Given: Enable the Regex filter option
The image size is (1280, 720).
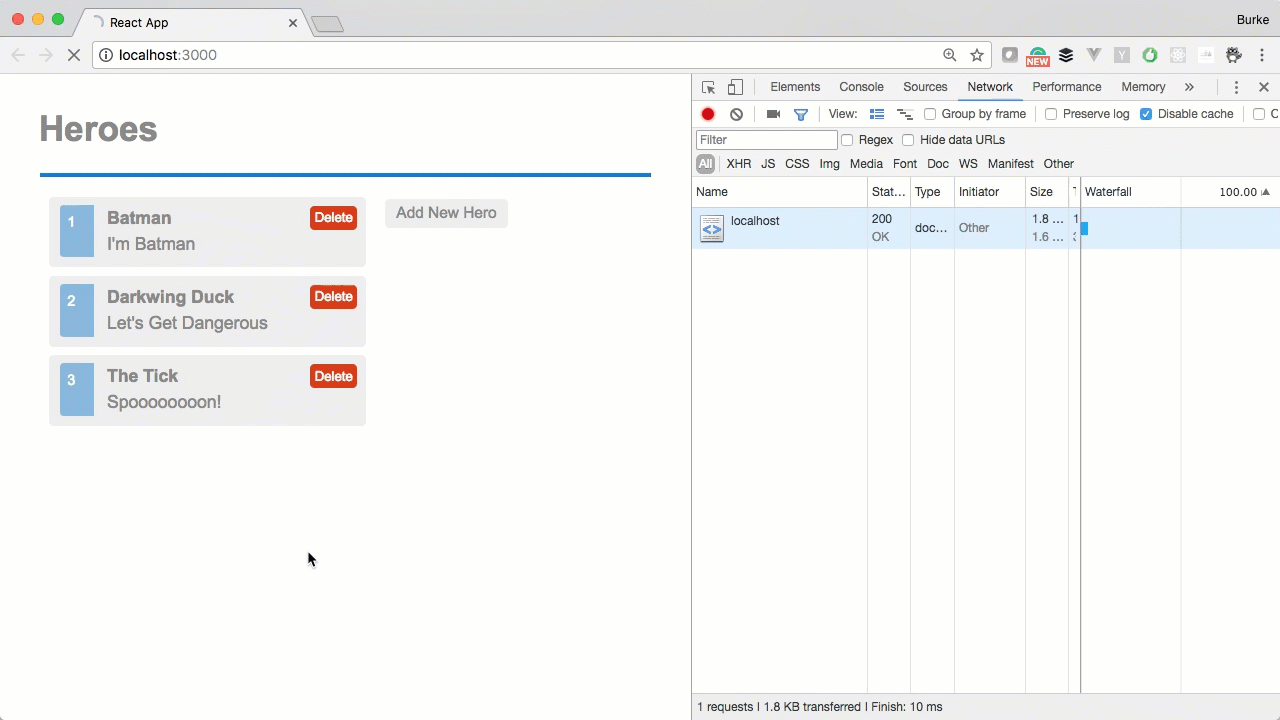Looking at the screenshot, I should point(847,140).
